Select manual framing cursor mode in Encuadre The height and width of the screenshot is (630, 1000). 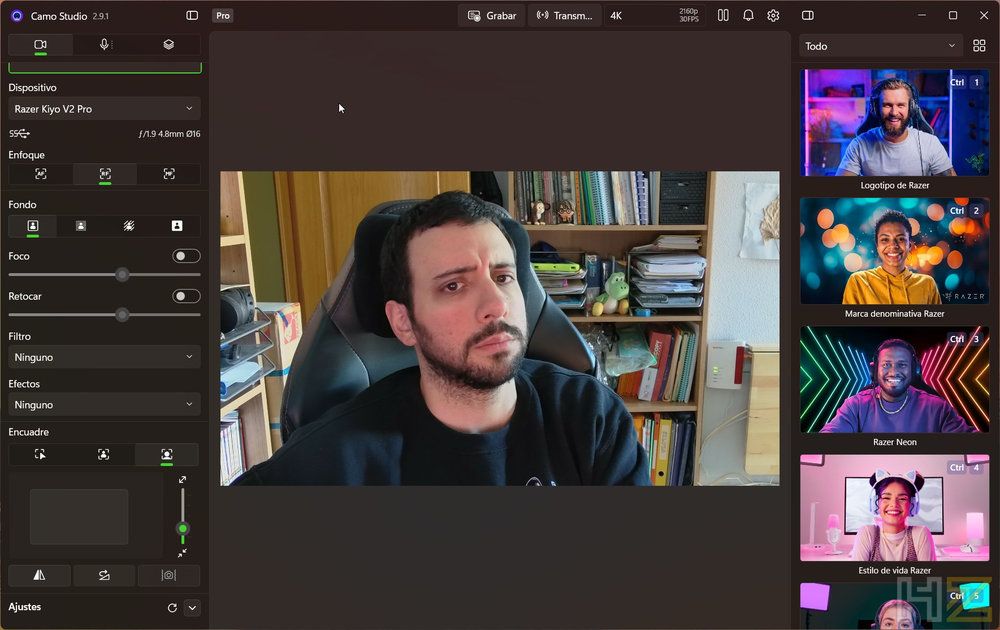coord(40,455)
